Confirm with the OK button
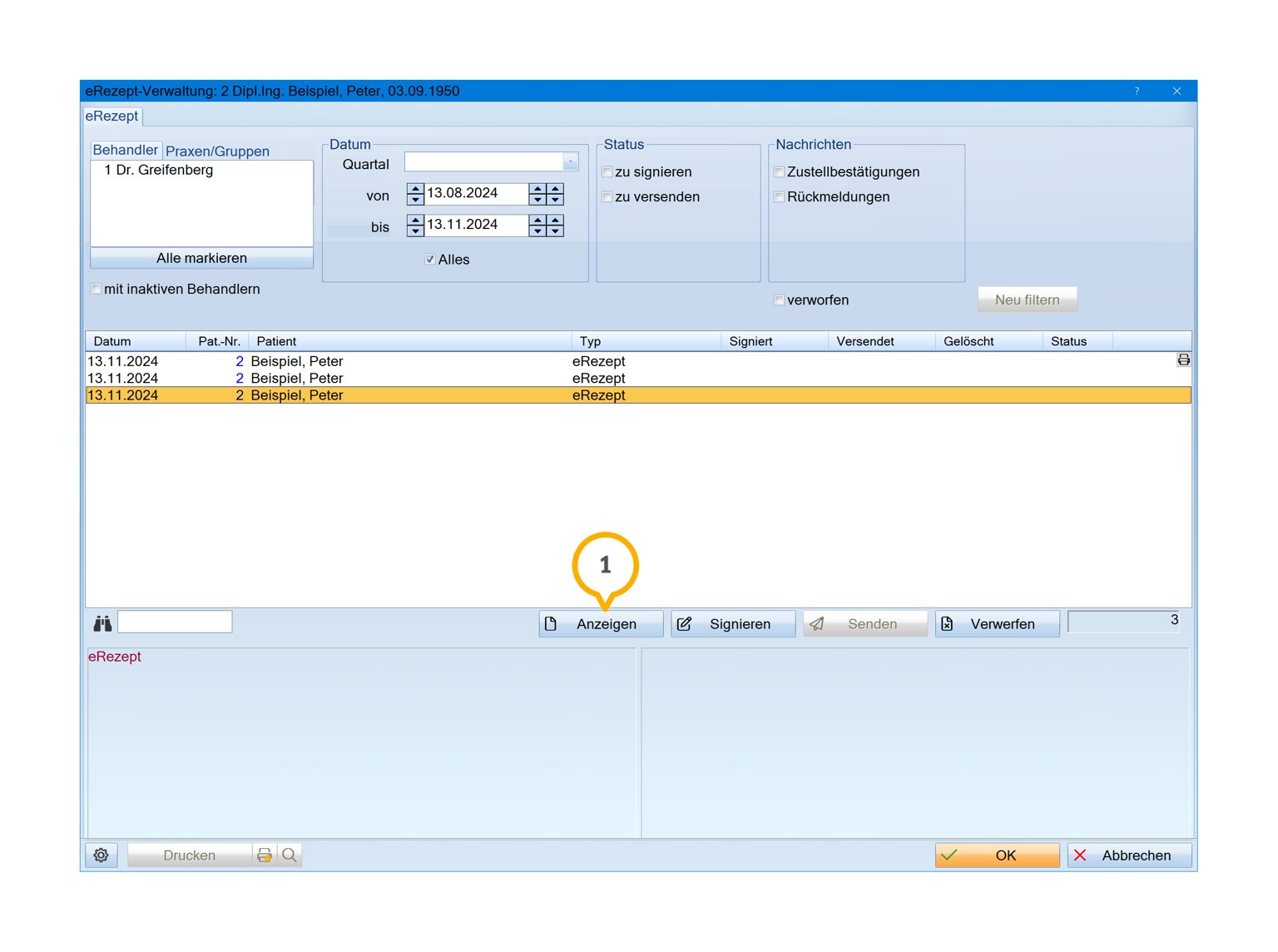The width and height of the screenshot is (1278, 952). coord(998,855)
